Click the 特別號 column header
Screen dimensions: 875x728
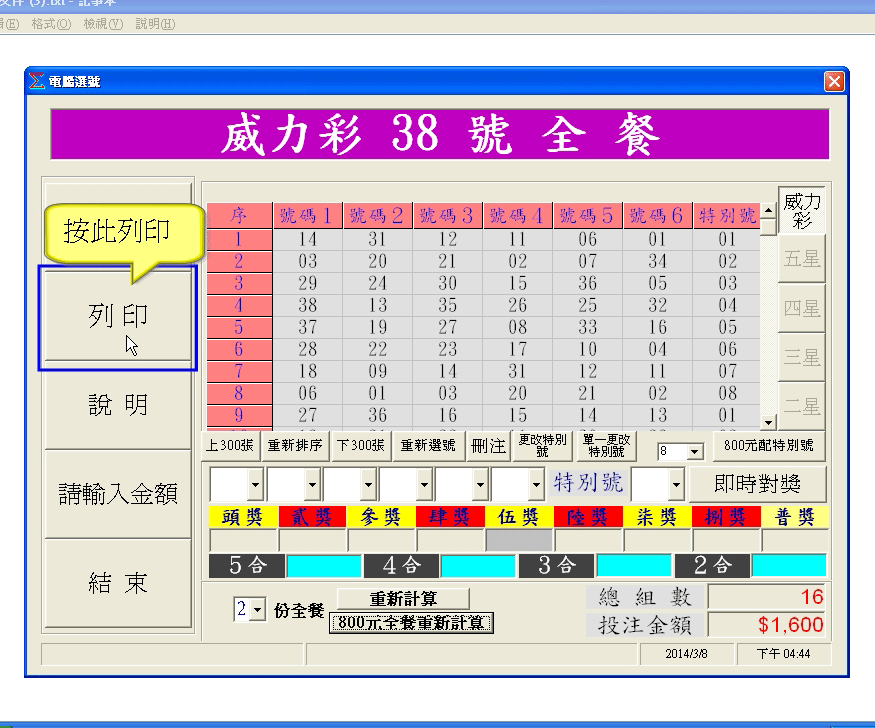pos(727,215)
